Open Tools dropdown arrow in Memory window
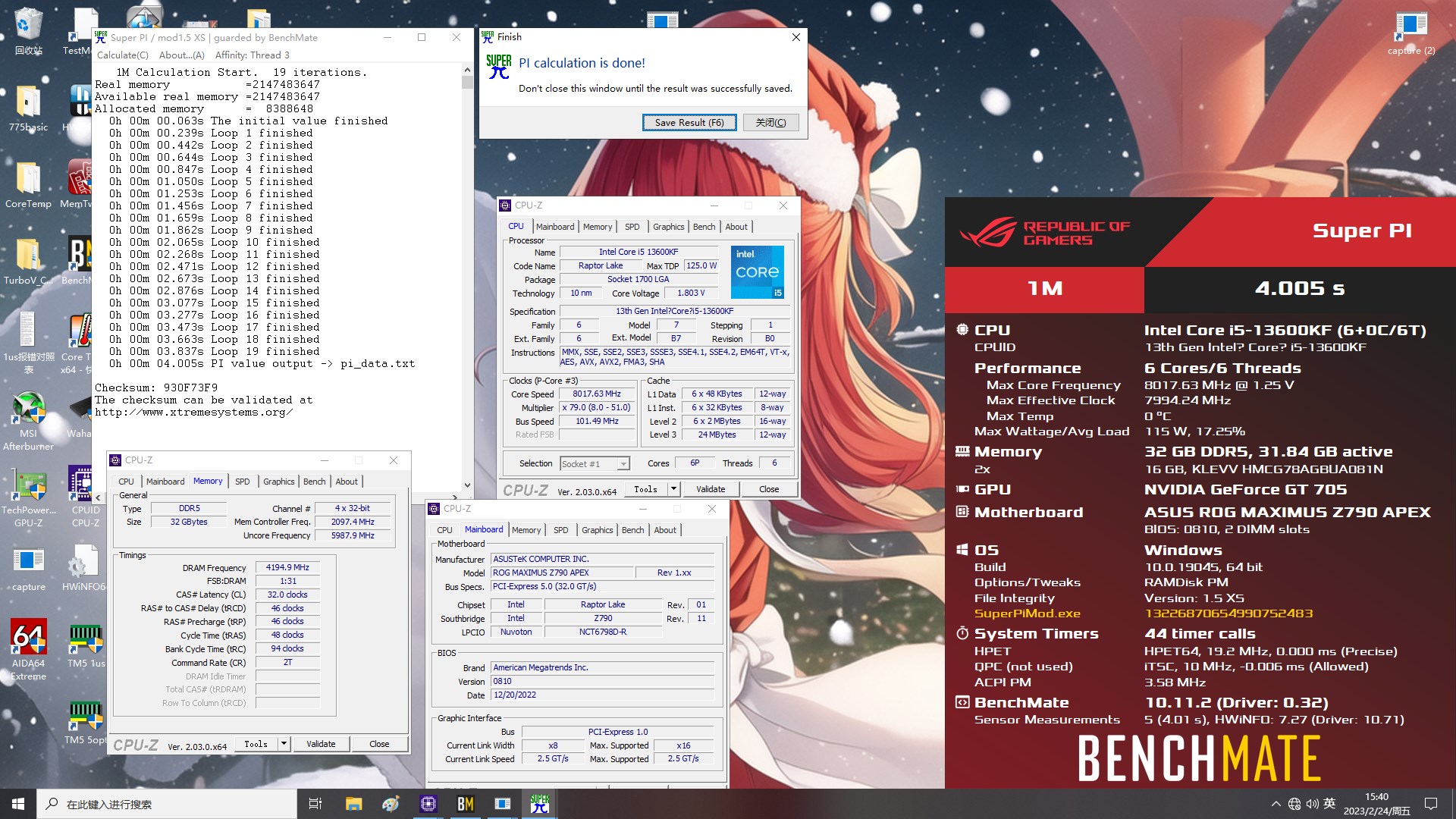1456x819 pixels. (x=284, y=744)
